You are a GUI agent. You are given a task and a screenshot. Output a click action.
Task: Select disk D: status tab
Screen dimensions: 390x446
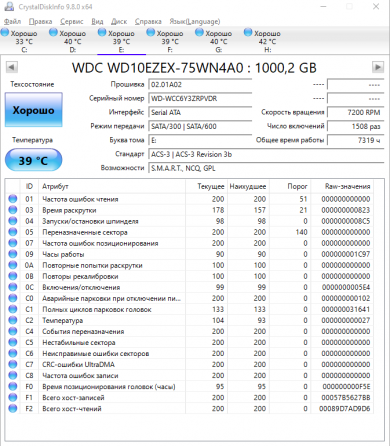click(73, 41)
